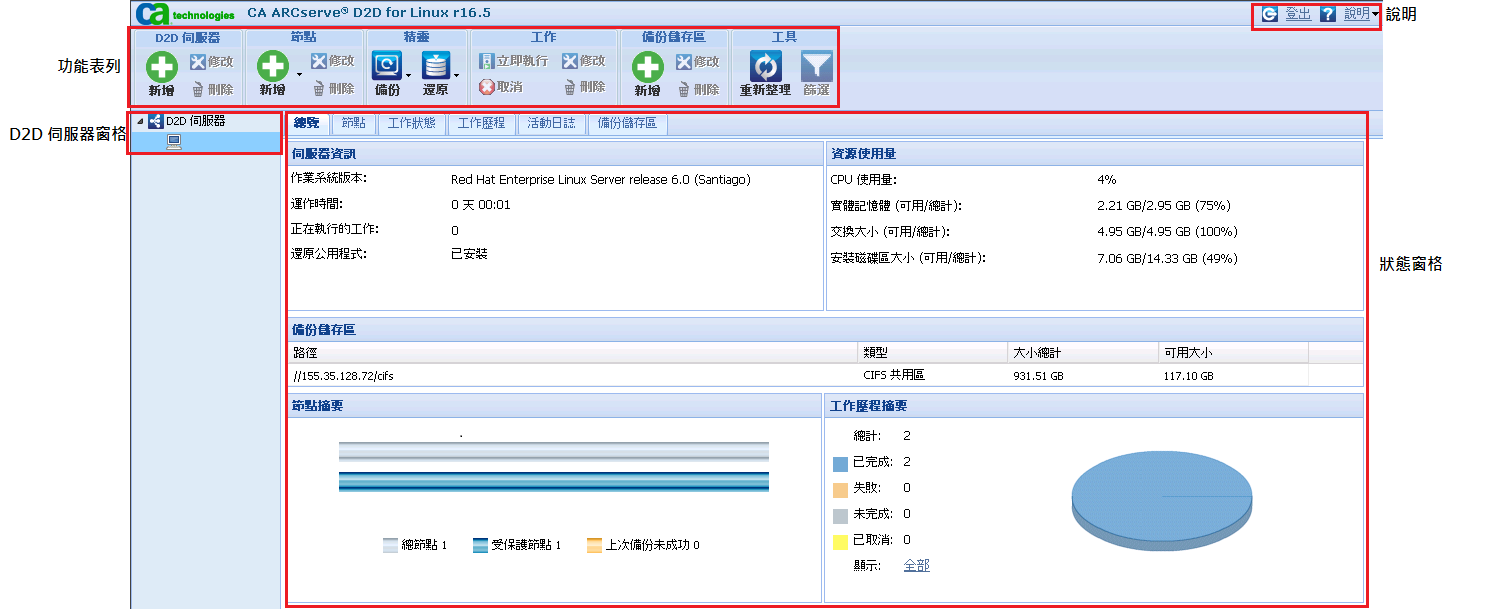Launch the 備份 wizard icon
The height and width of the screenshot is (610, 1497).
387,67
